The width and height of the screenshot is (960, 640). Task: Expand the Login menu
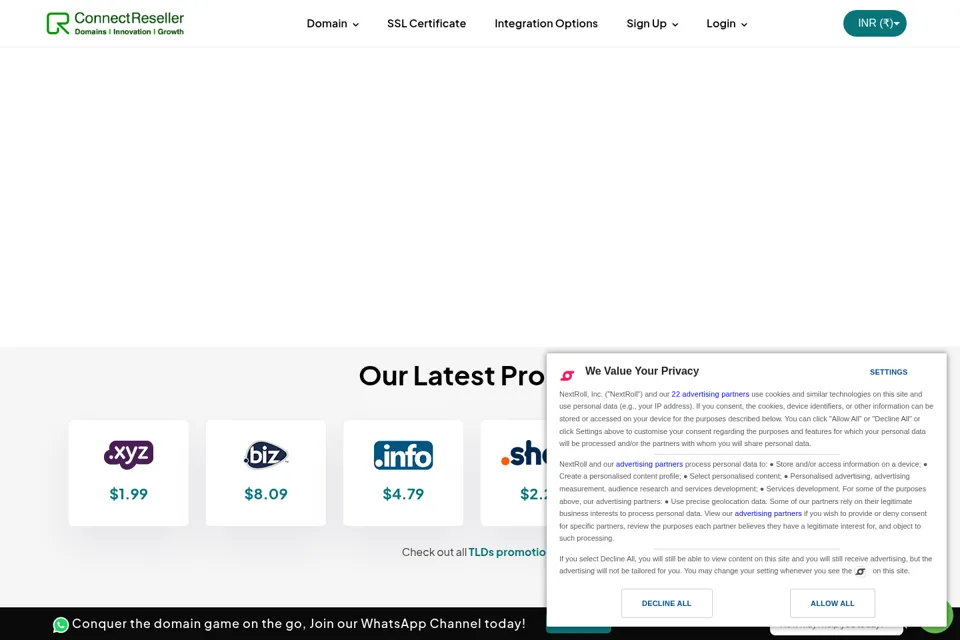pos(727,24)
